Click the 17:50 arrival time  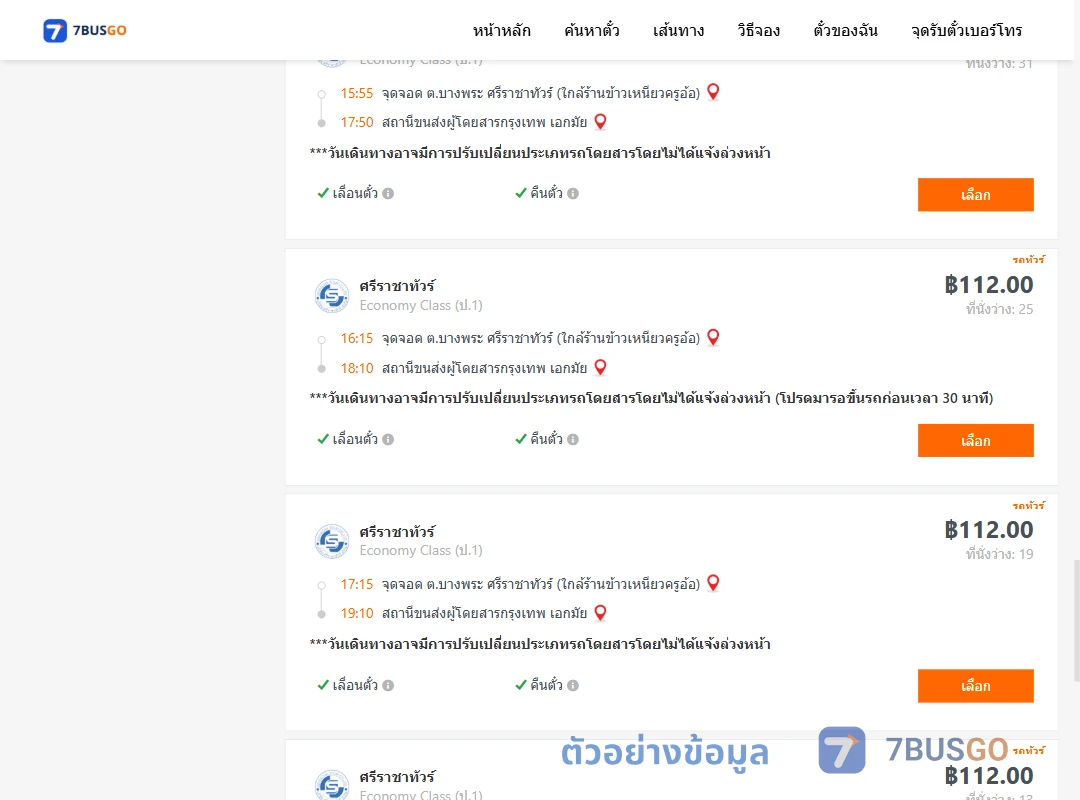click(357, 123)
